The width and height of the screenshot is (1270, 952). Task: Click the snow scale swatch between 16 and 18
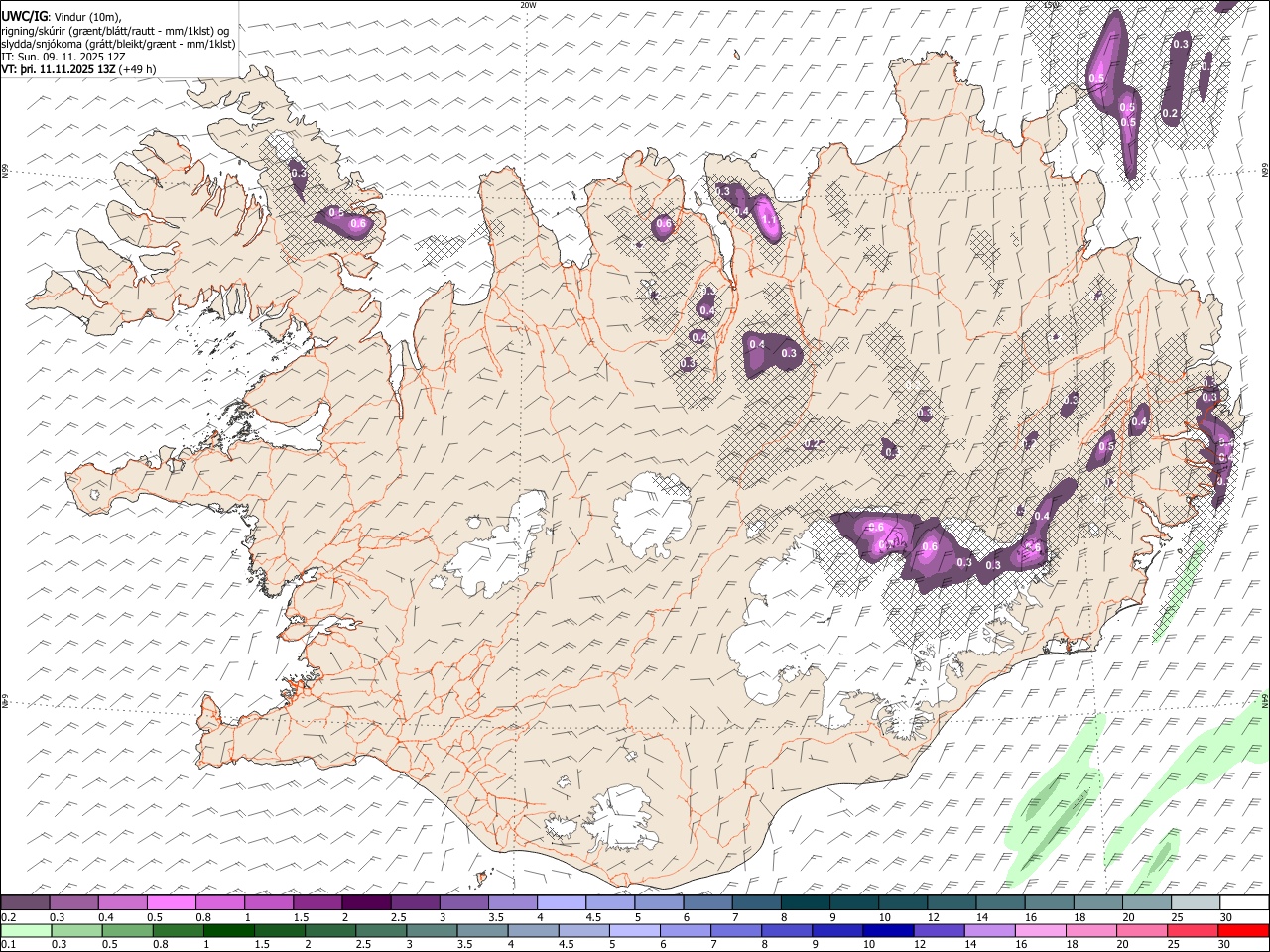pos(1049,902)
